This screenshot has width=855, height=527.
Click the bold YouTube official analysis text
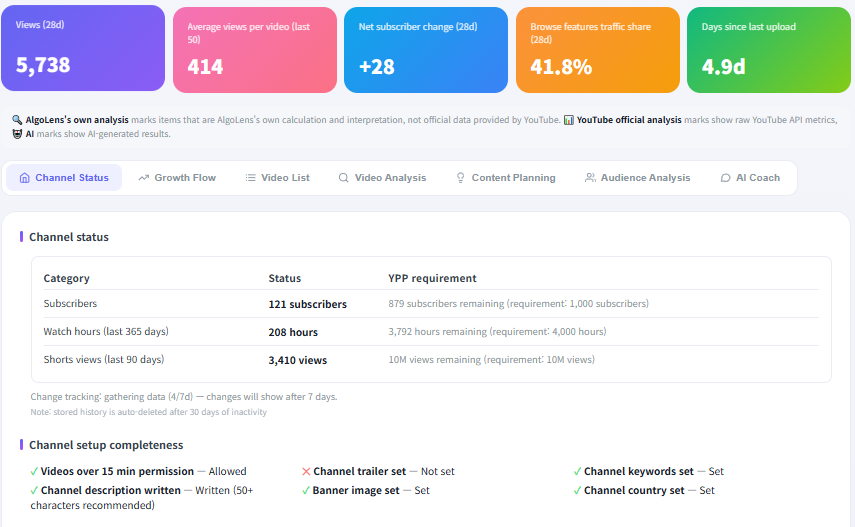click(629, 120)
